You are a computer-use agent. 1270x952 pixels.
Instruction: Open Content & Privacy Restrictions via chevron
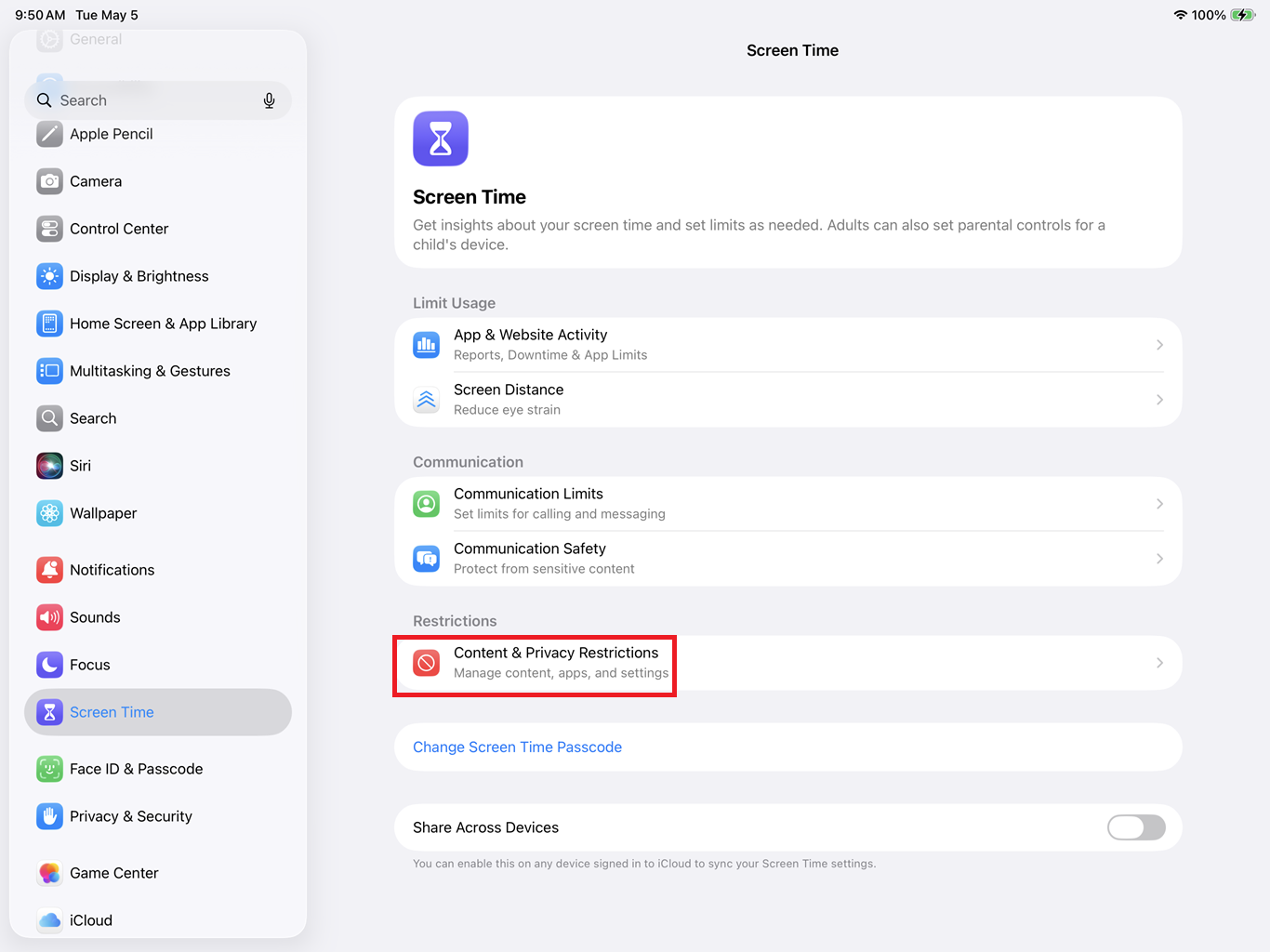(x=1159, y=663)
